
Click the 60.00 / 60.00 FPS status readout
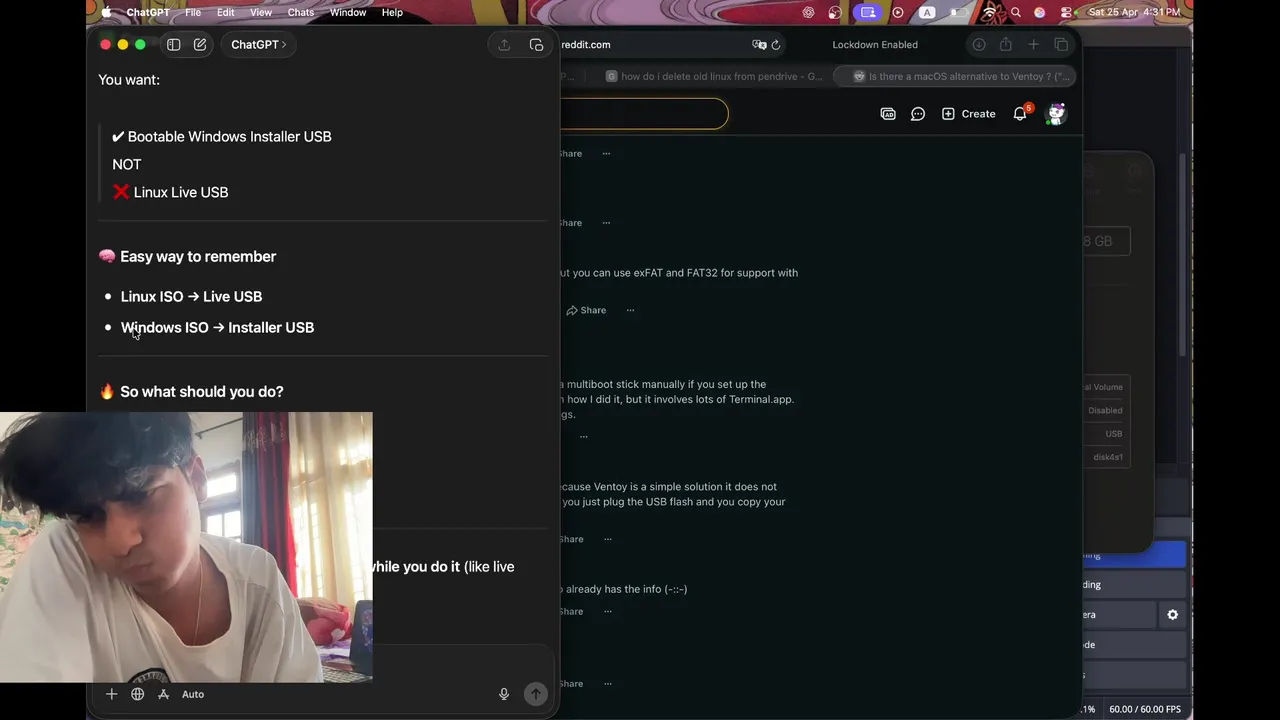[1144, 709]
